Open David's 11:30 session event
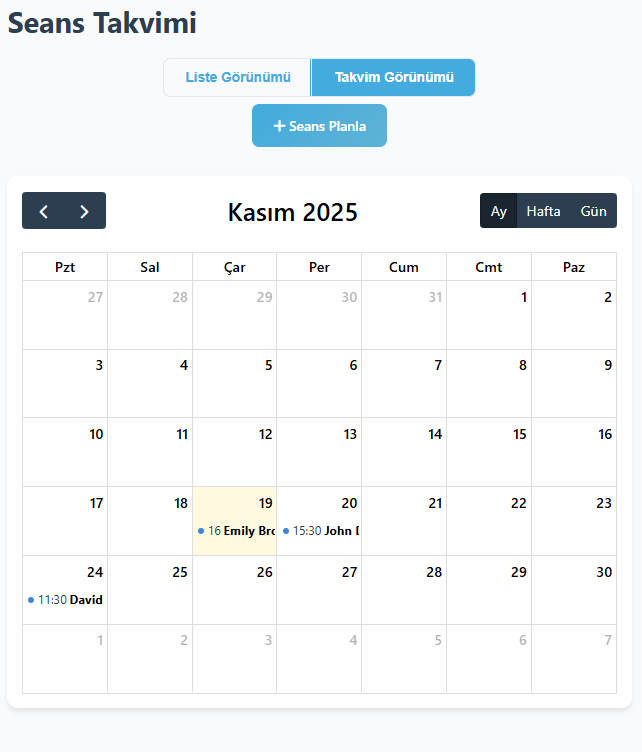642x752 pixels. tap(67, 600)
